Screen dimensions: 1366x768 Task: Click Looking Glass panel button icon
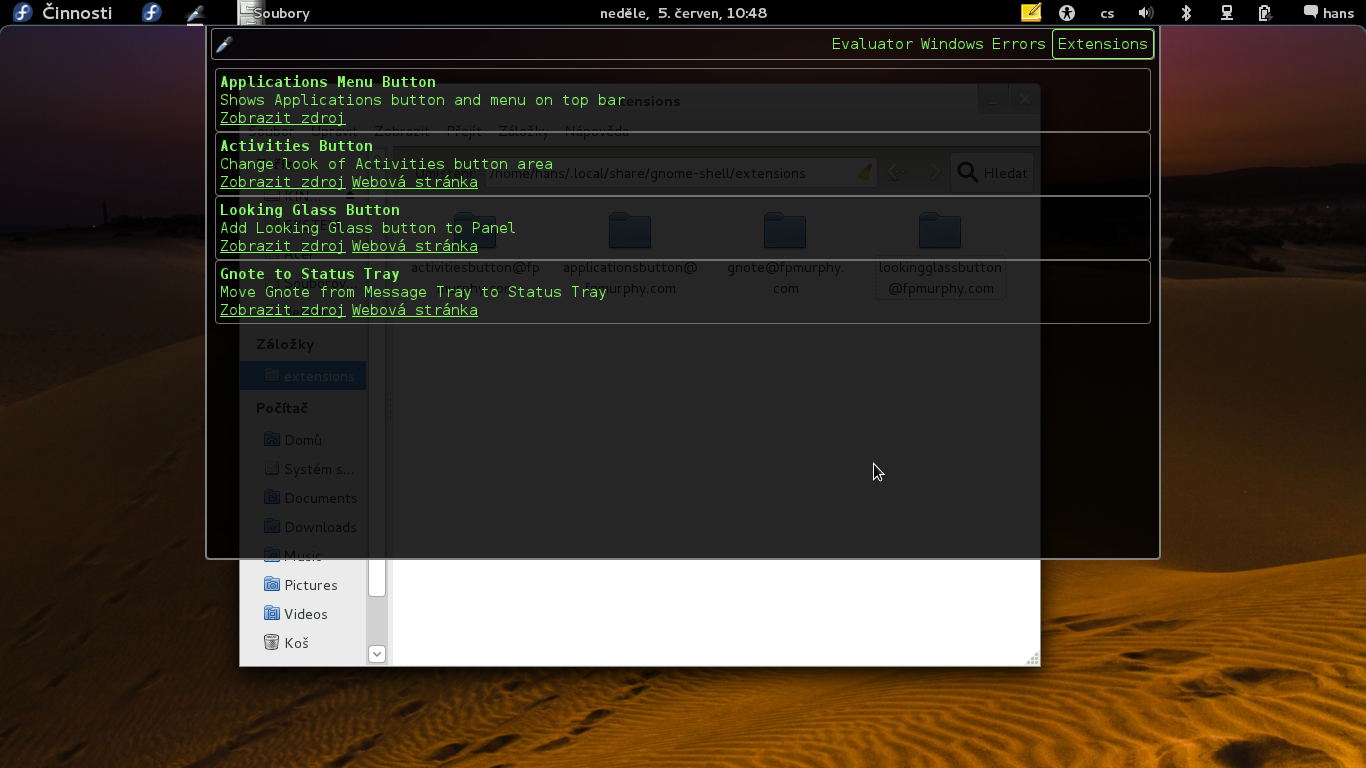pos(195,14)
